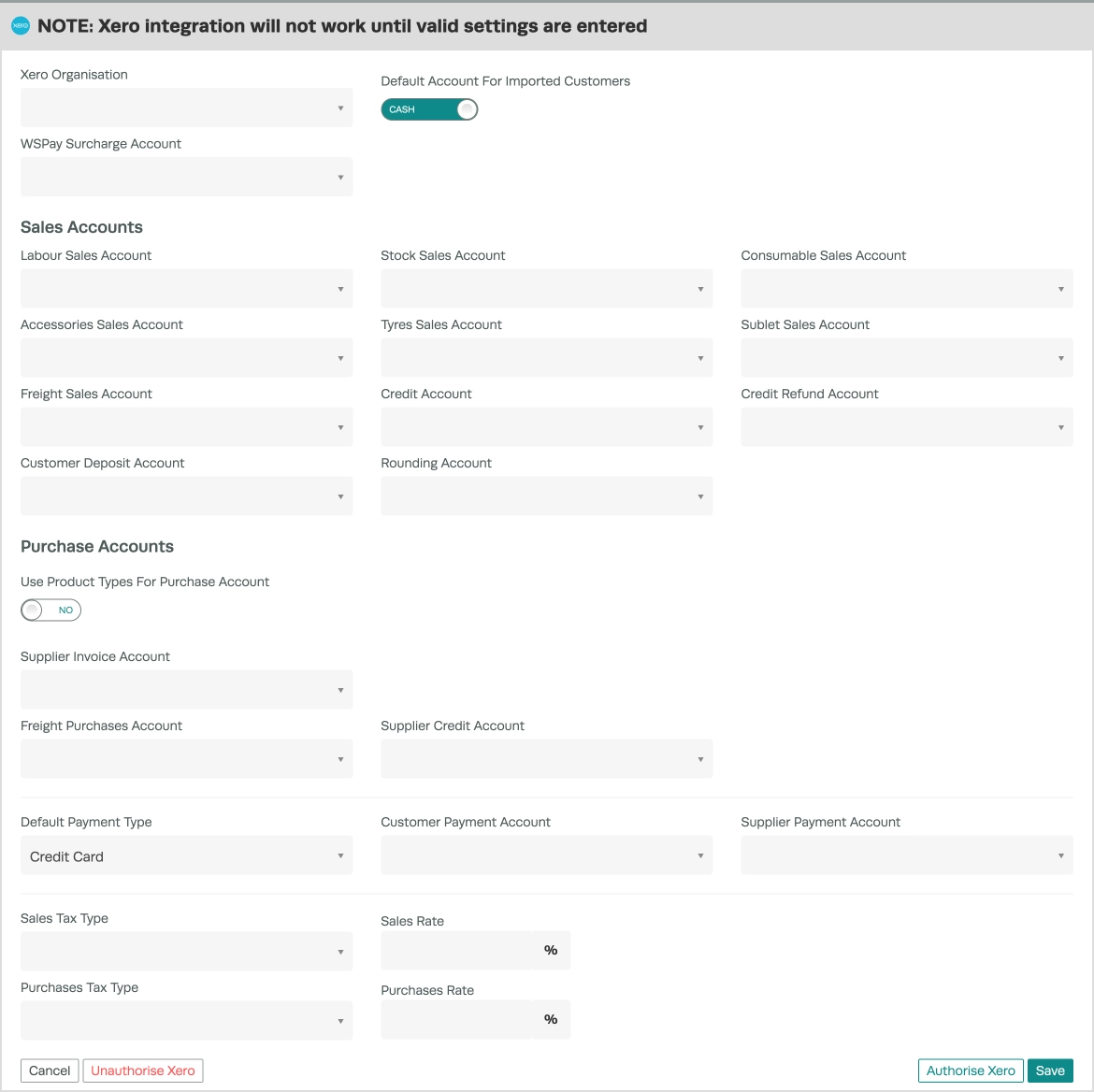
Task: Open the Xero Organisation dropdown
Action: tap(186, 108)
